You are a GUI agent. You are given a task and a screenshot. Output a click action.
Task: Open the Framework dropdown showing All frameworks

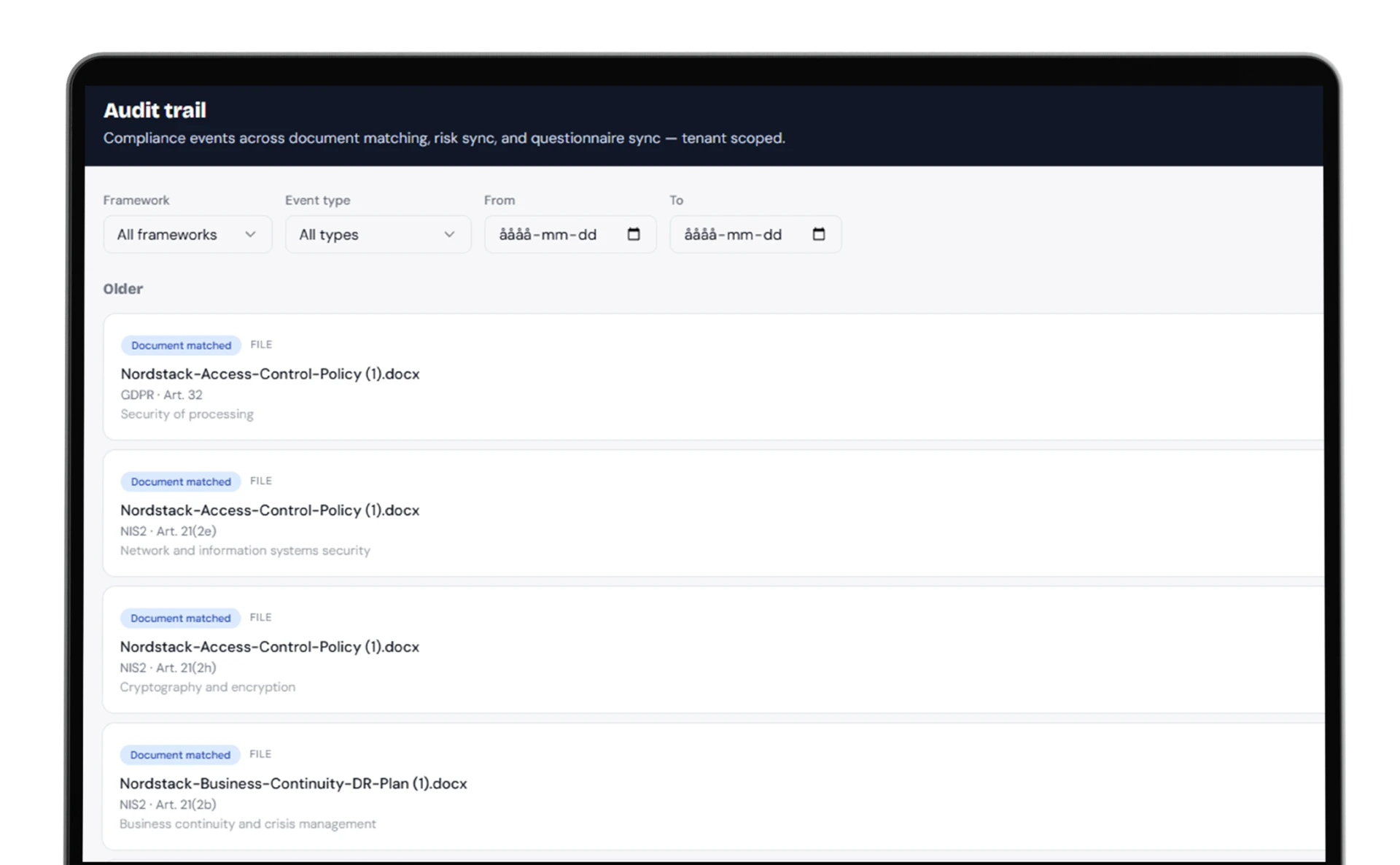coord(187,234)
